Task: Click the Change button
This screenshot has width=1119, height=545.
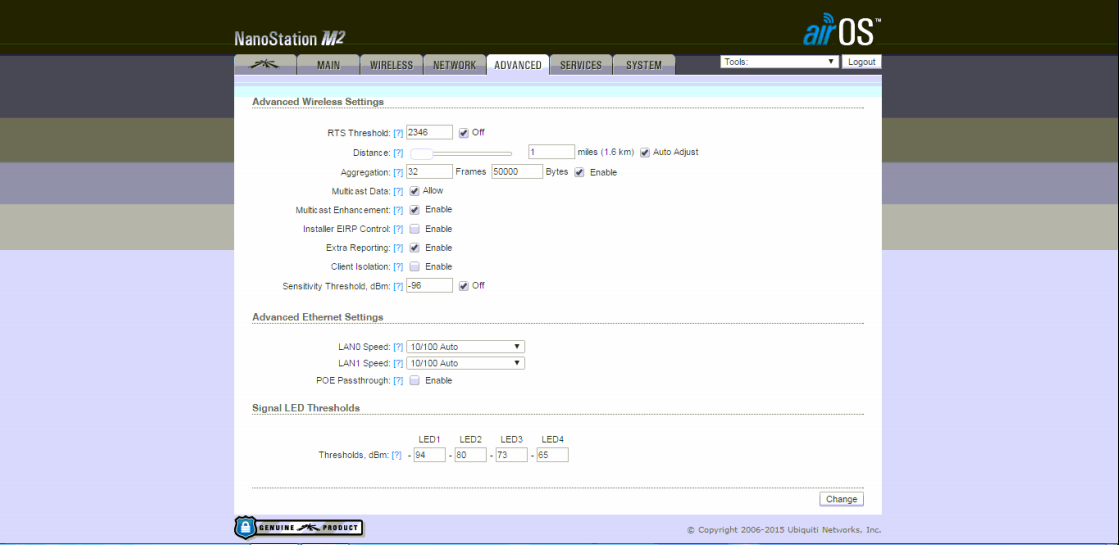Action: (841, 499)
